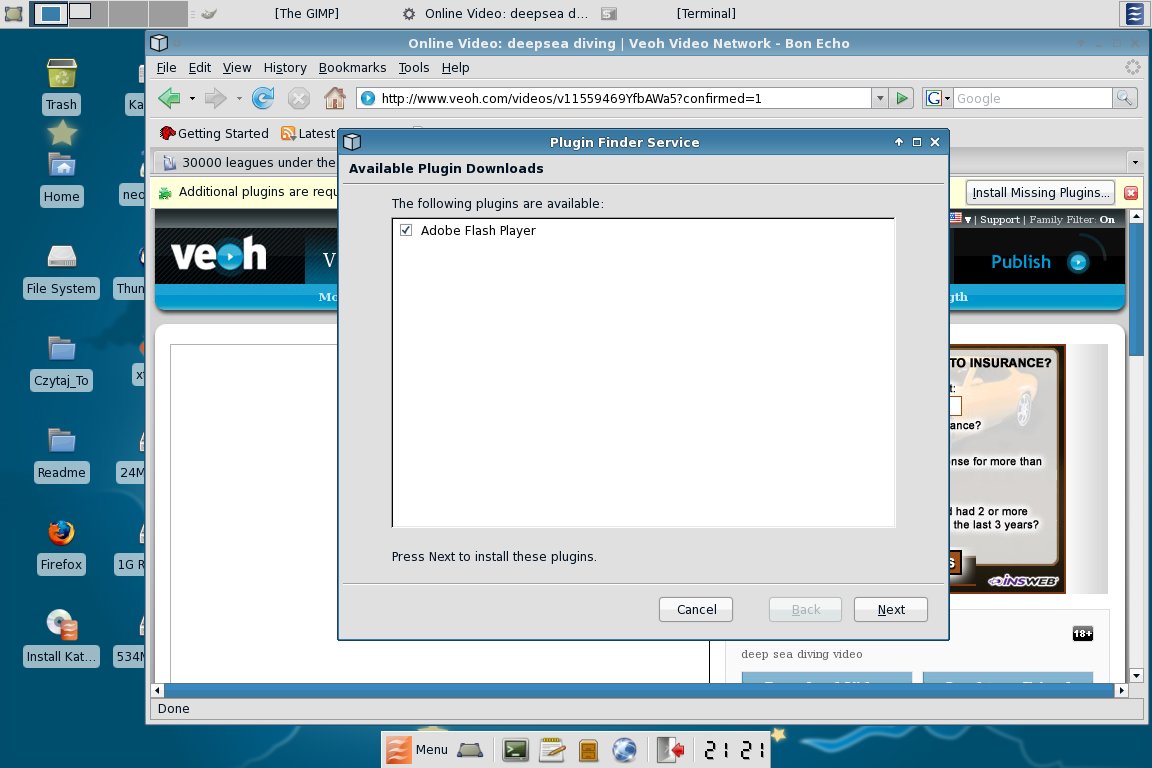Open the text editor notepad icon in the panel
Image resolution: width=1152 pixels, height=768 pixels.
[x=552, y=750]
